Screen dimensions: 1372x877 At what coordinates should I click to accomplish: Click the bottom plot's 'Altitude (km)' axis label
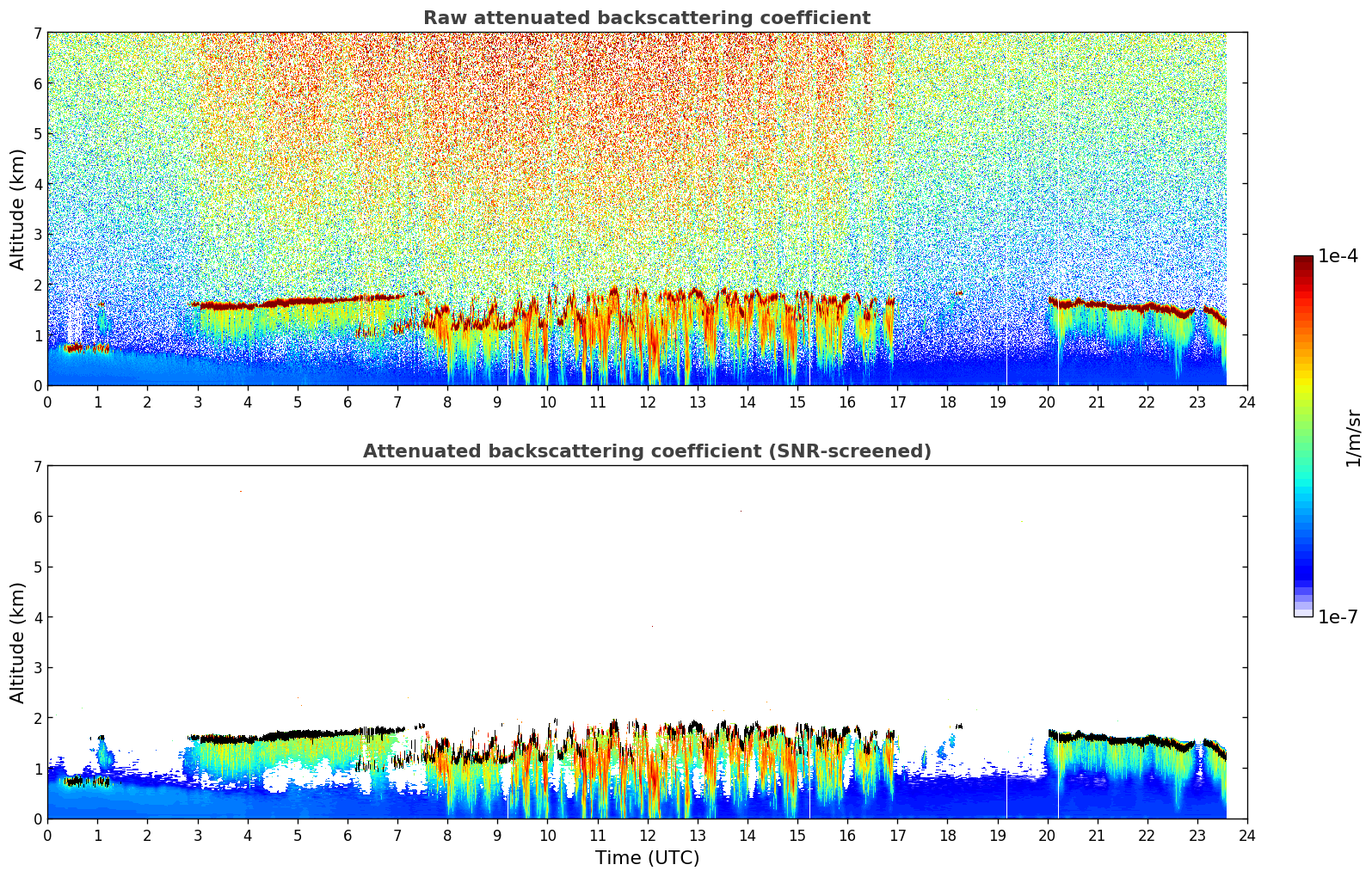[18, 642]
